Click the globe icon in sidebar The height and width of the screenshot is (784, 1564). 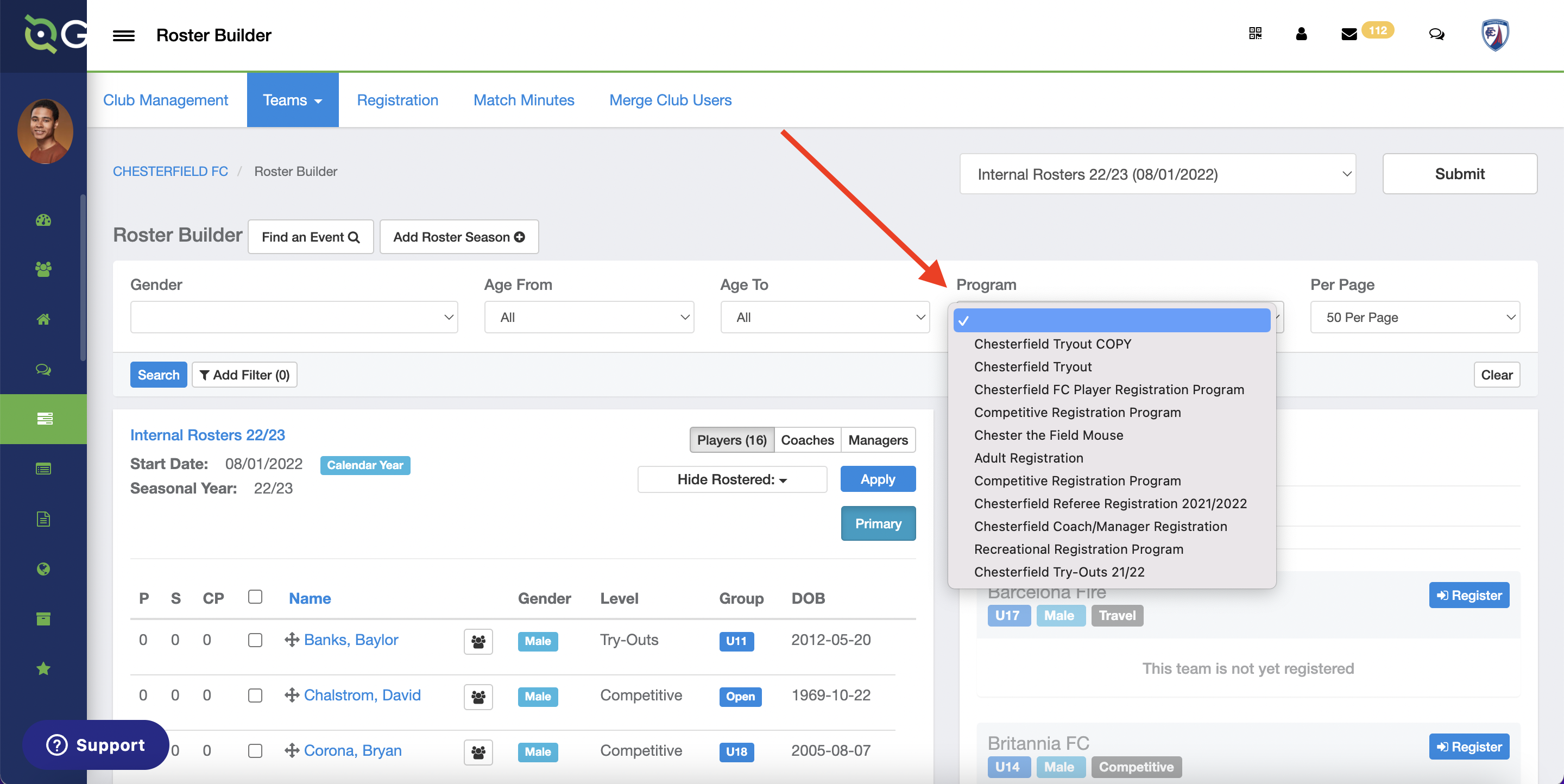click(43, 568)
